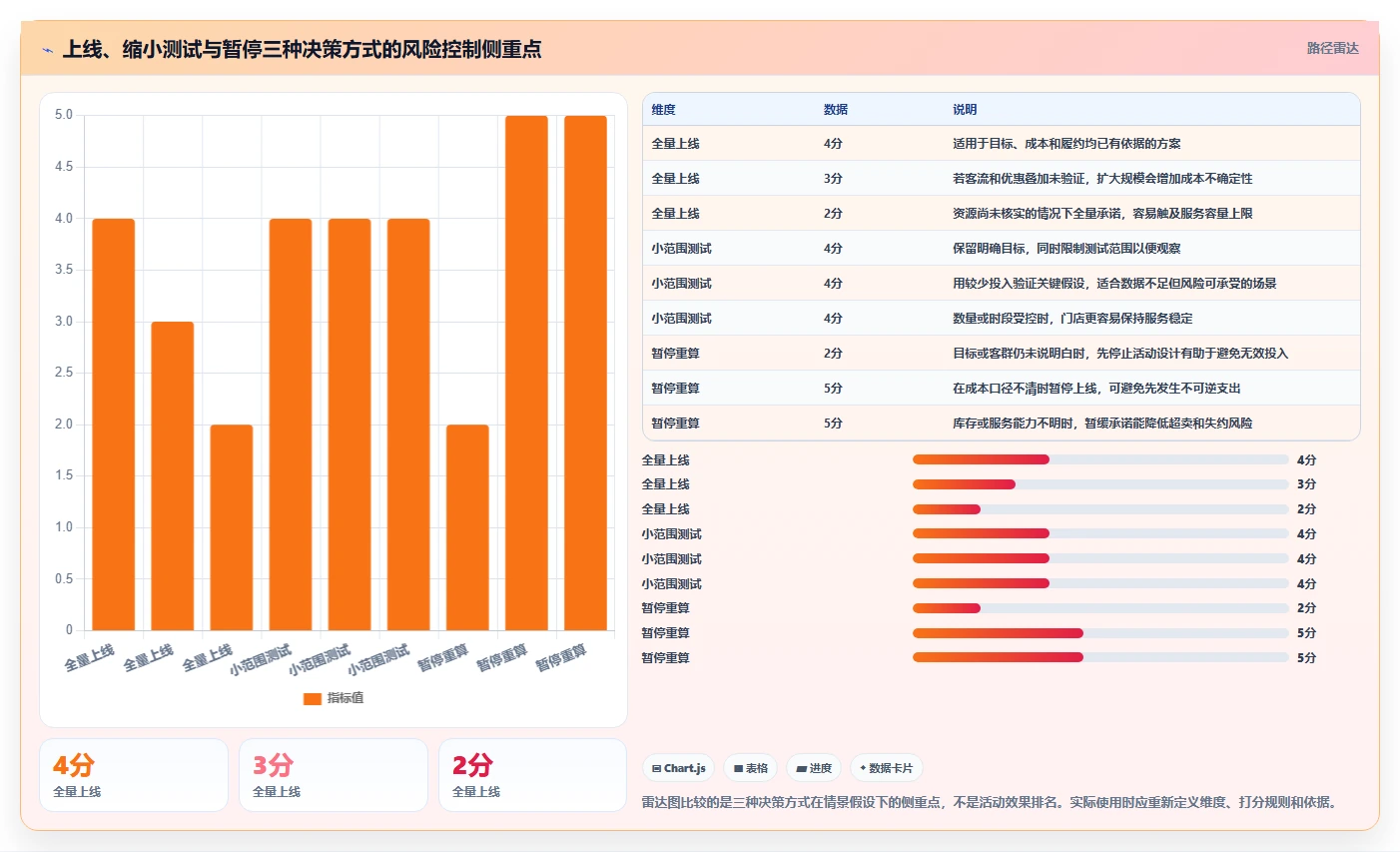Click the 说明 column header
This screenshot has height=852, width=1400.
965,110
